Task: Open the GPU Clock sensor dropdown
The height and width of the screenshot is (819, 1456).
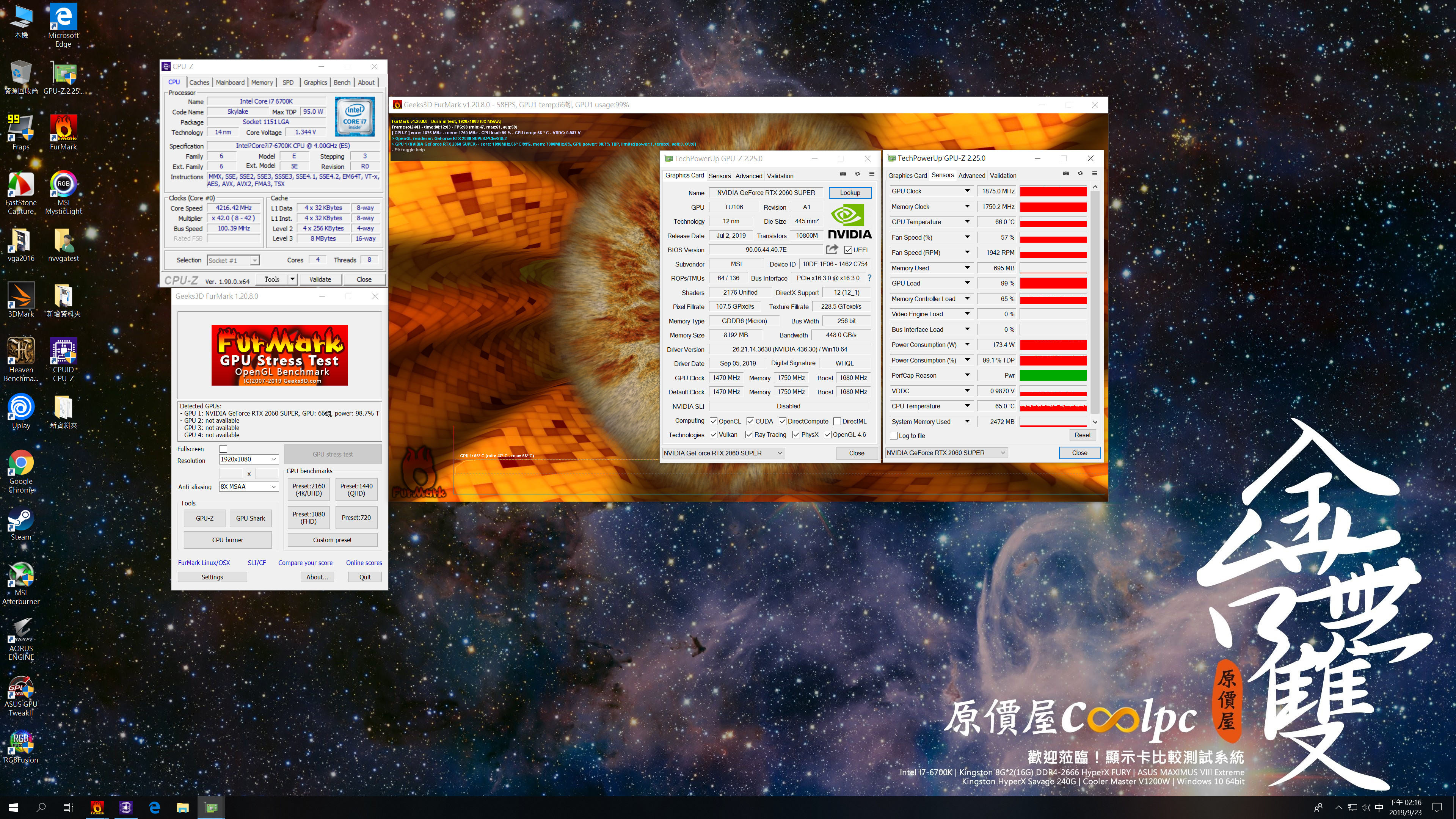Action: tap(967, 191)
